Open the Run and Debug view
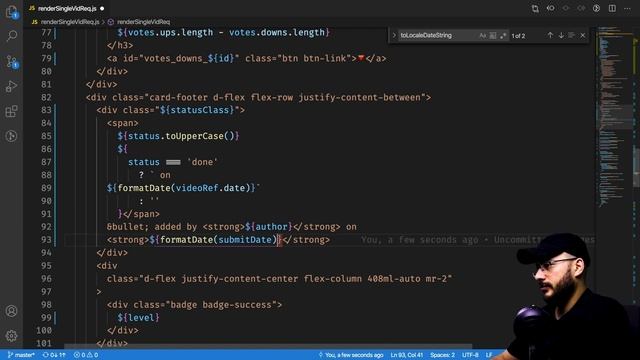The height and width of the screenshot is (360, 640). [11, 86]
